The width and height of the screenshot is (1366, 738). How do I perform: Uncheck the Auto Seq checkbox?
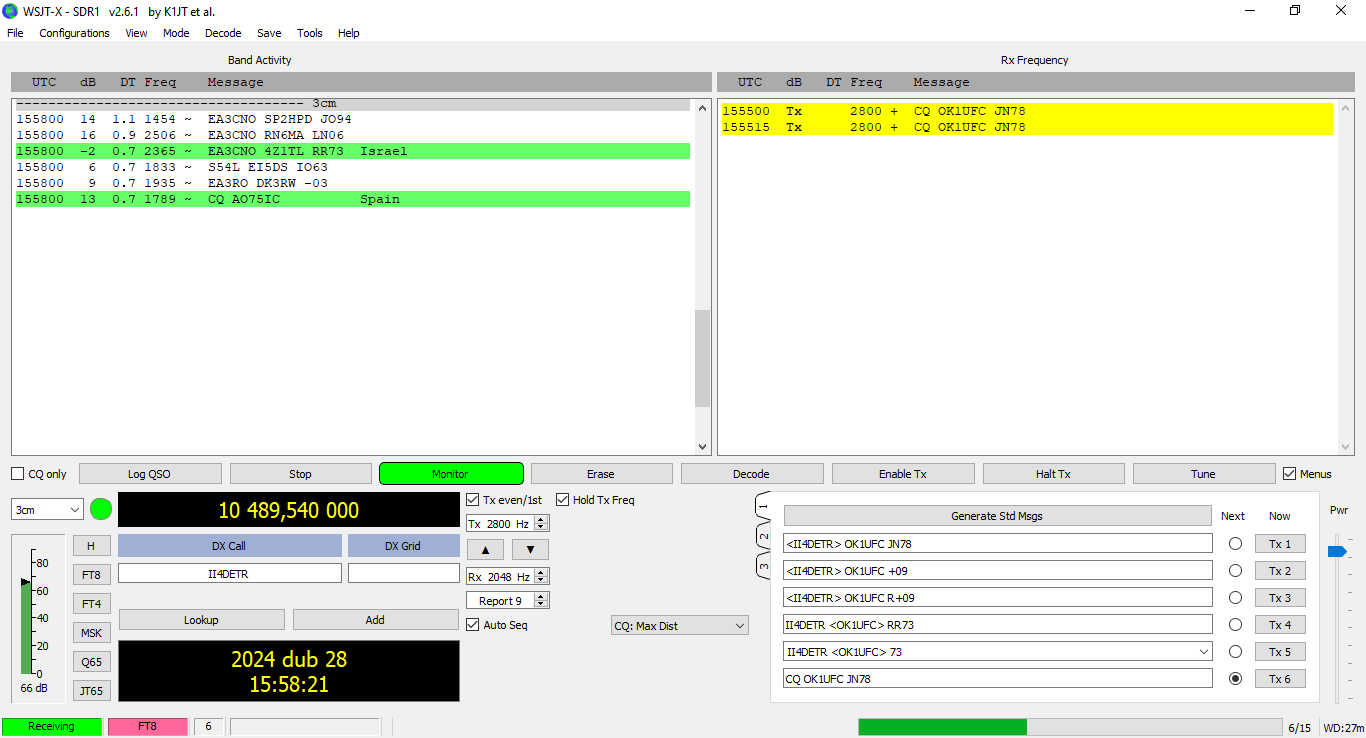473,625
